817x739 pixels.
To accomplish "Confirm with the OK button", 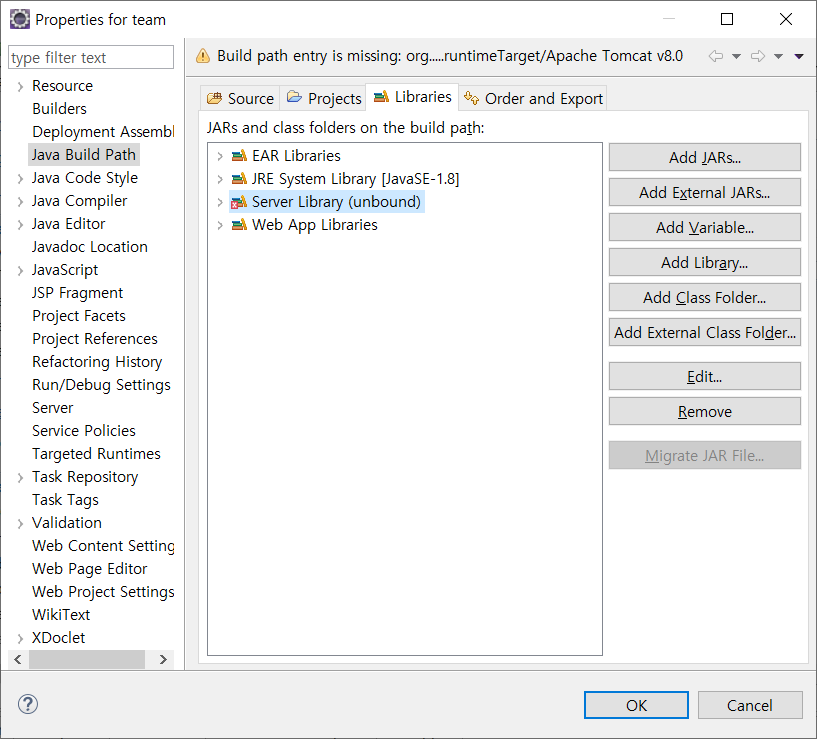I will coord(636,705).
